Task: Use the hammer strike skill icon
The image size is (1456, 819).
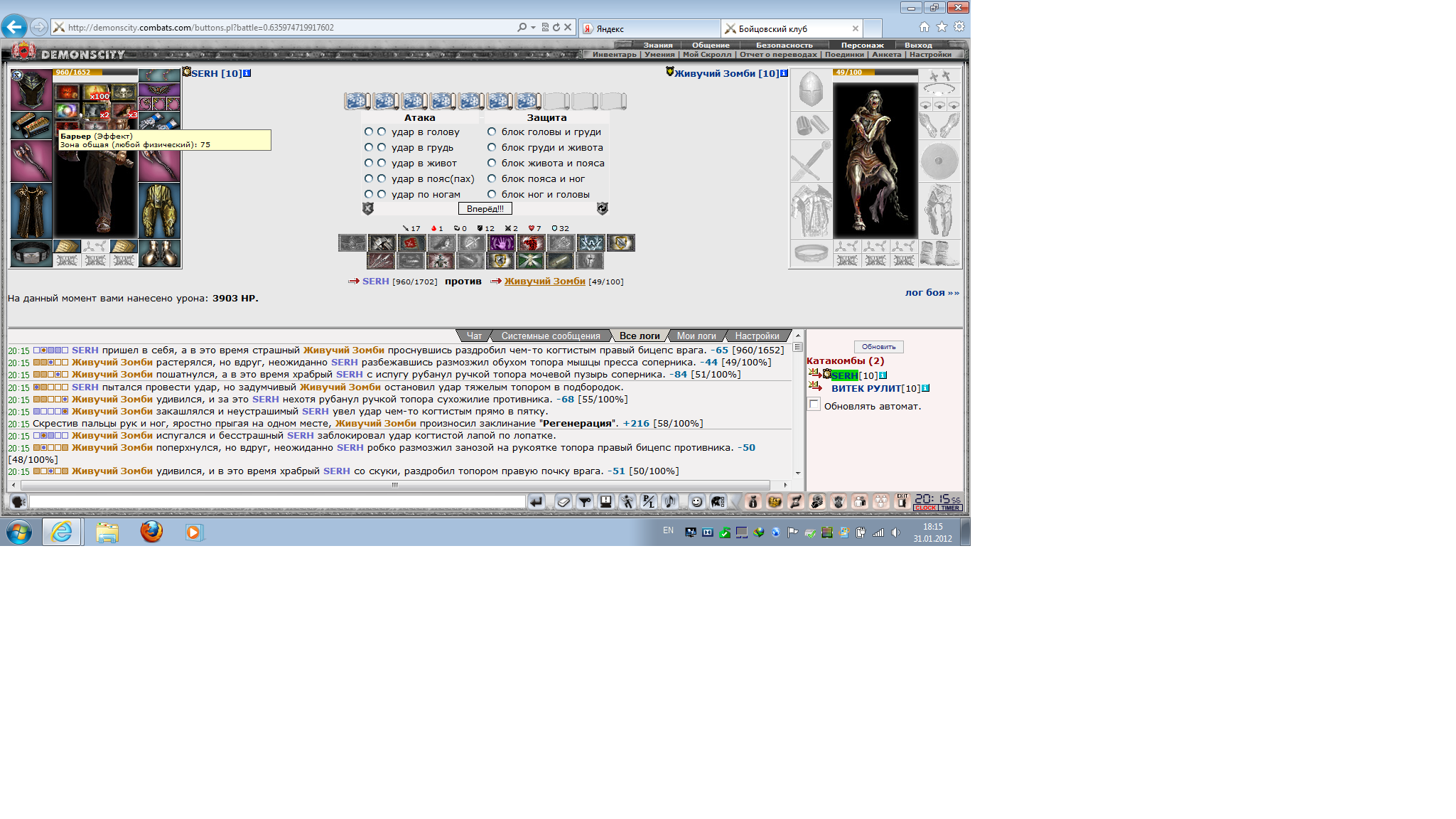Action: coord(382,243)
